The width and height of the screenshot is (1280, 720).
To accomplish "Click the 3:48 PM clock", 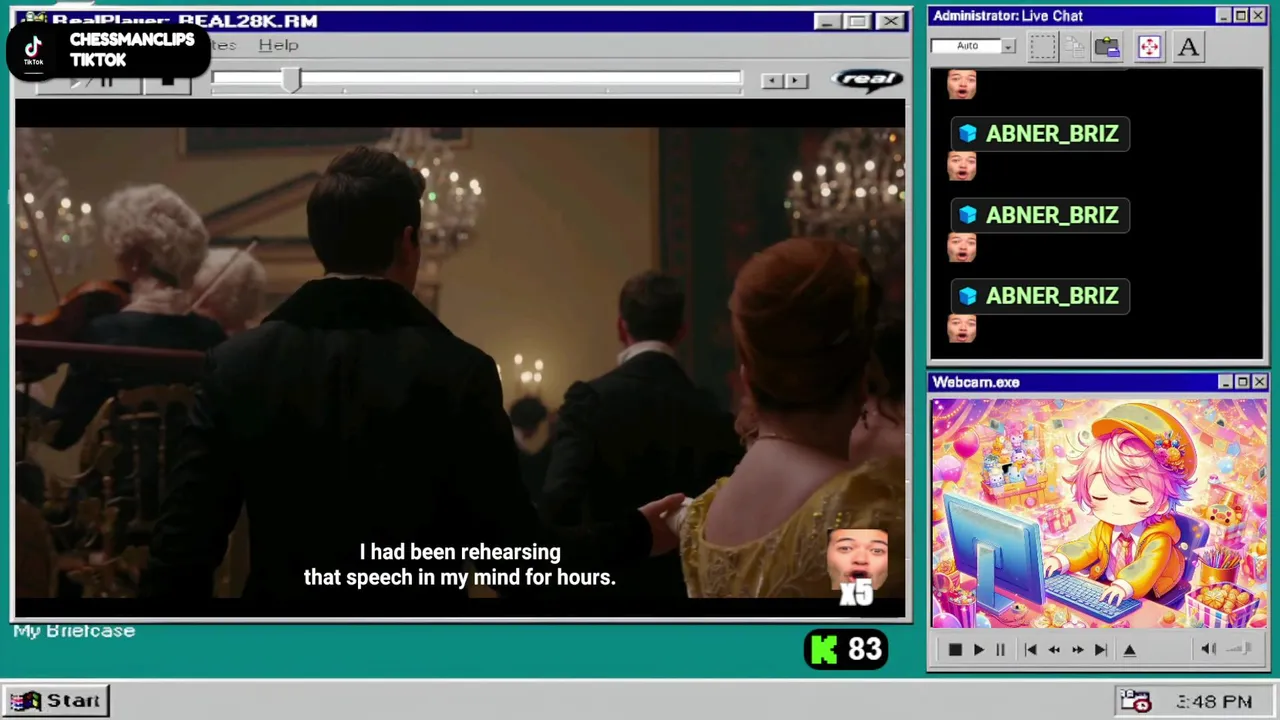I will 1214,702.
